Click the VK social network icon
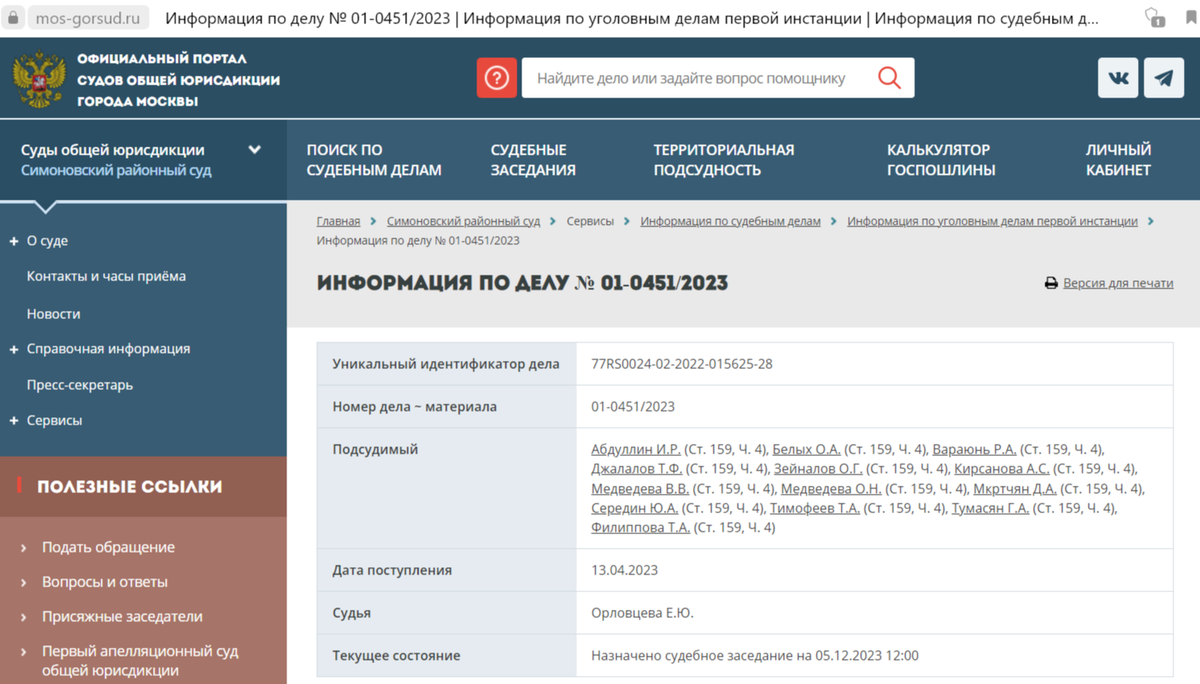This screenshot has height=684, width=1200. click(1118, 78)
